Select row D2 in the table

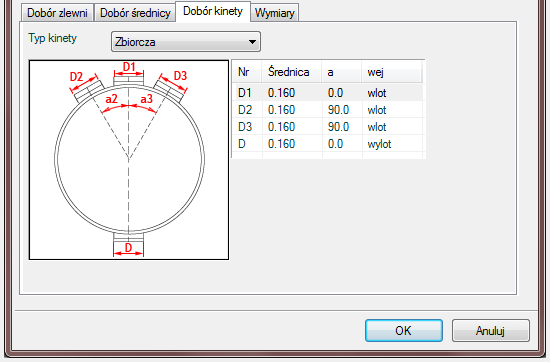(x=328, y=110)
